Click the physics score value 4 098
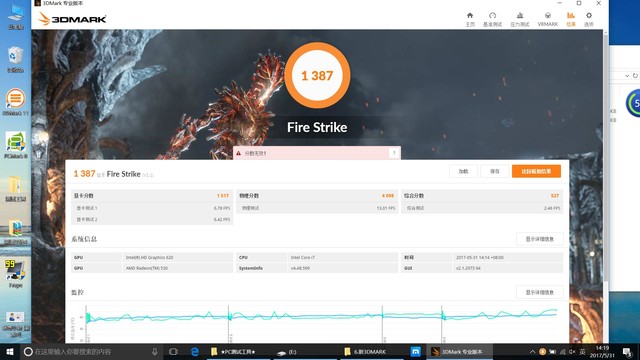Image resolution: width=640 pixels, height=360 pixels. 388,196
